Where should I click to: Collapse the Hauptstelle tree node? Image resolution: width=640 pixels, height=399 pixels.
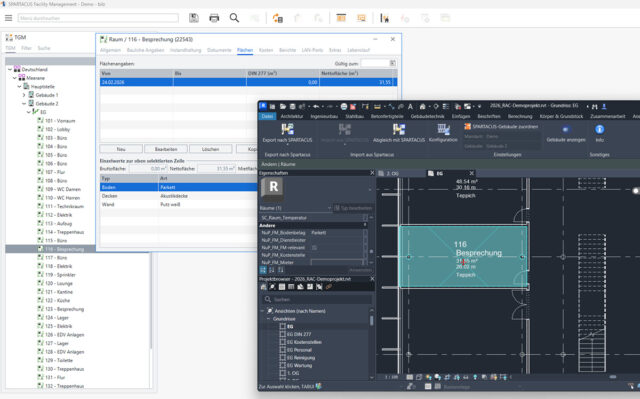19,86
